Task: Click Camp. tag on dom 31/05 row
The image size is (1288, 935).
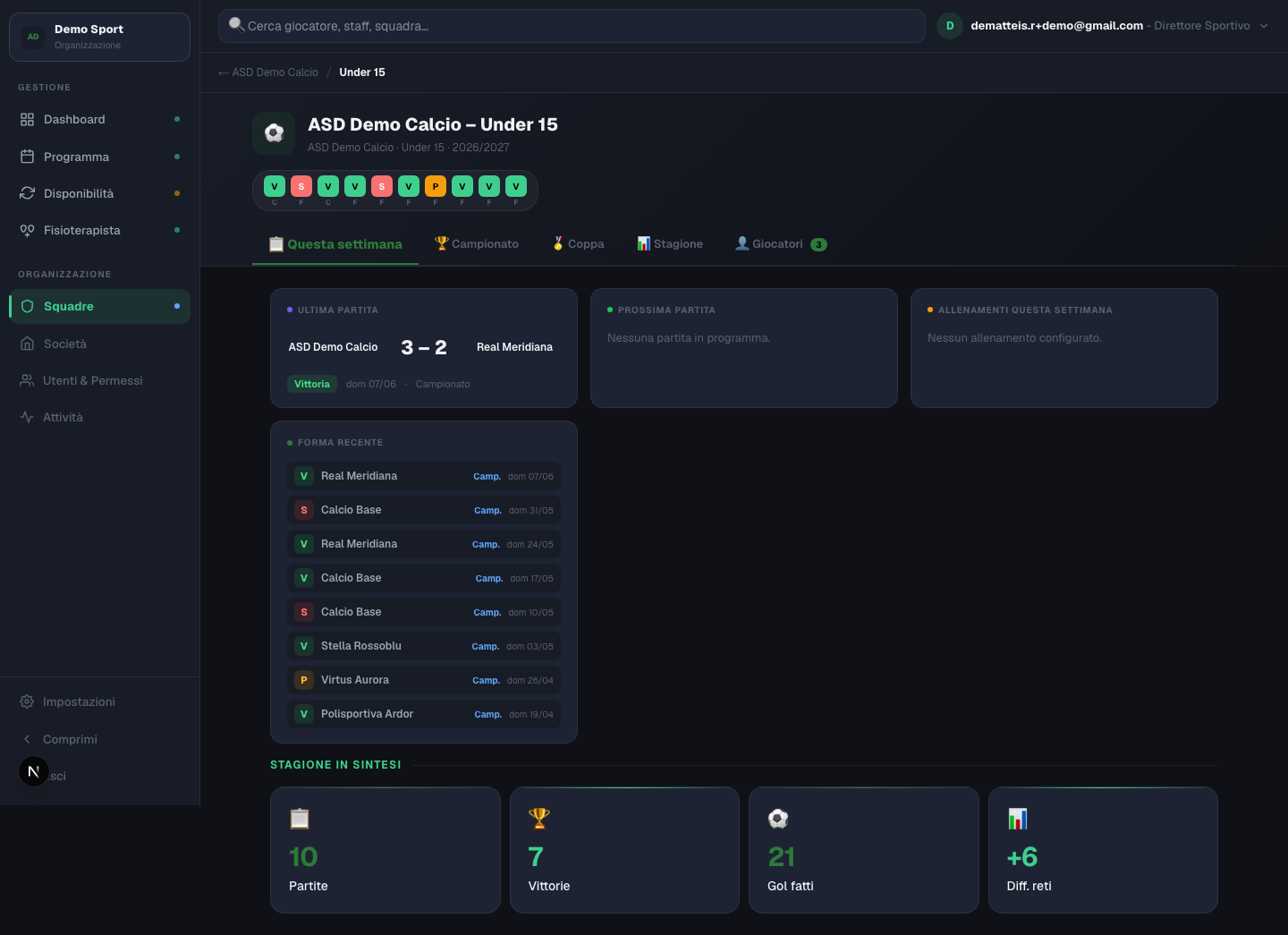Action: pyautogui.click(x=487, y=510)
